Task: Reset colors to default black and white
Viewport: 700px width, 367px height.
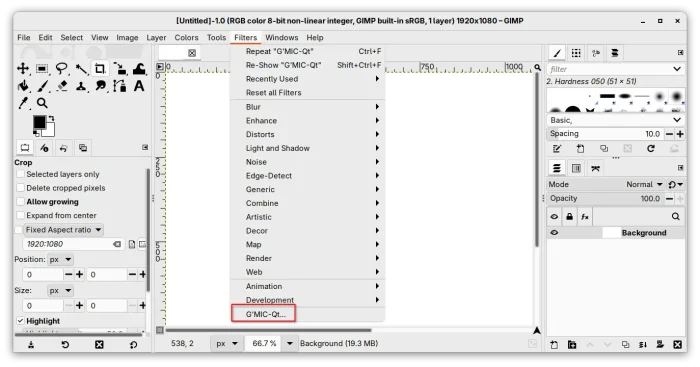Action: (x=36, y=133)
